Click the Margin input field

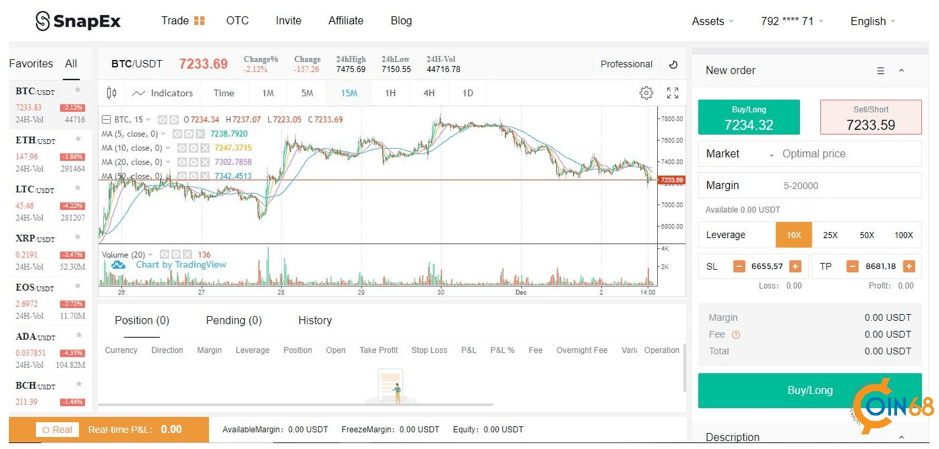(810, 186)
